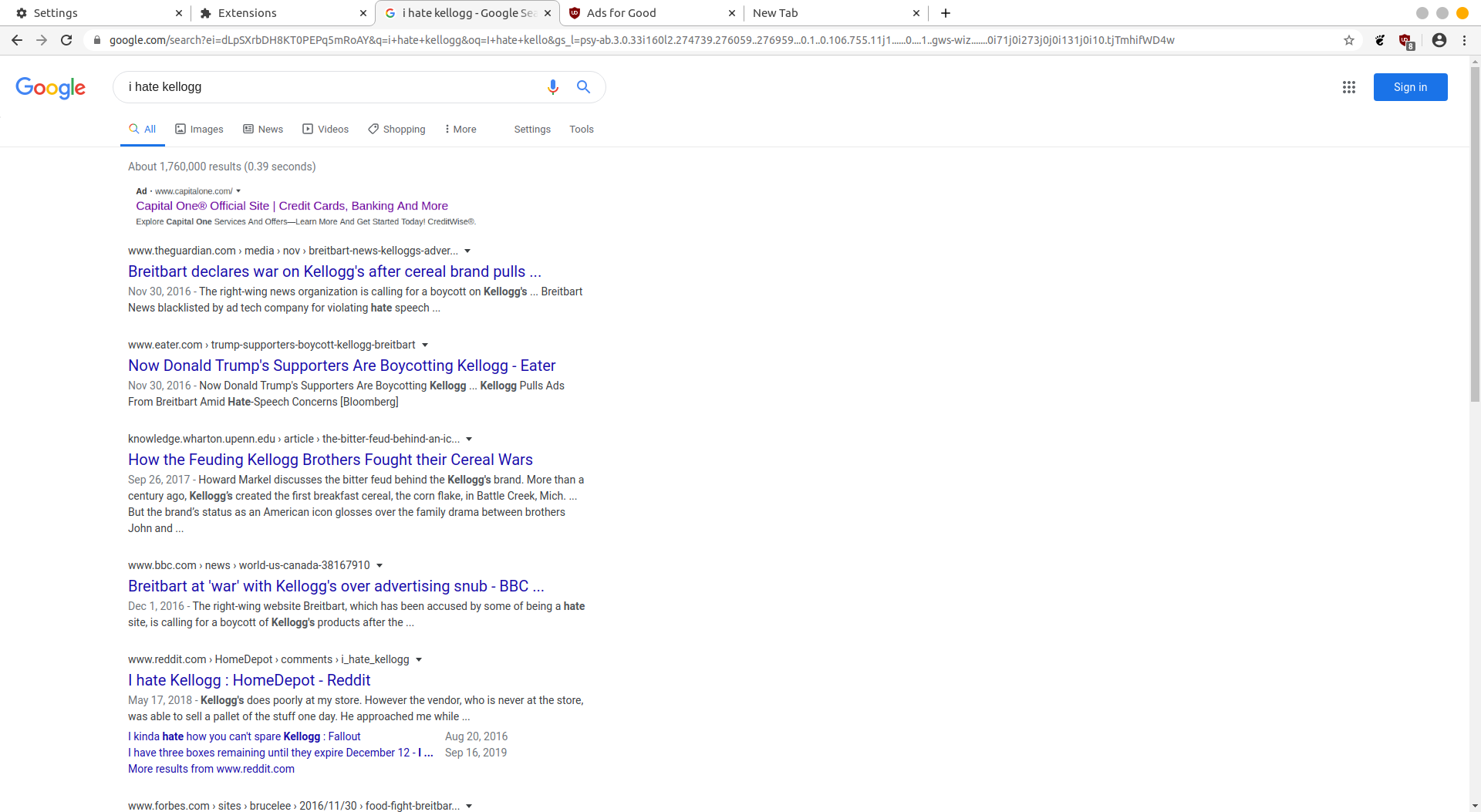Close the Extensions tab
This screenshot has width=1481, height=812.
coord(363,13)
